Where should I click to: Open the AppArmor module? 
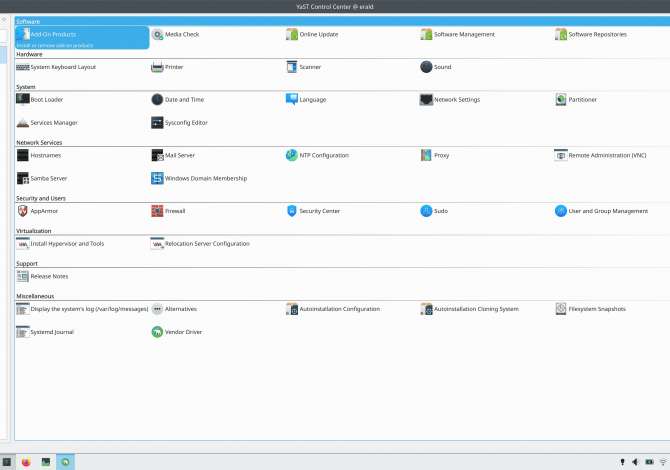click(37, 211)
